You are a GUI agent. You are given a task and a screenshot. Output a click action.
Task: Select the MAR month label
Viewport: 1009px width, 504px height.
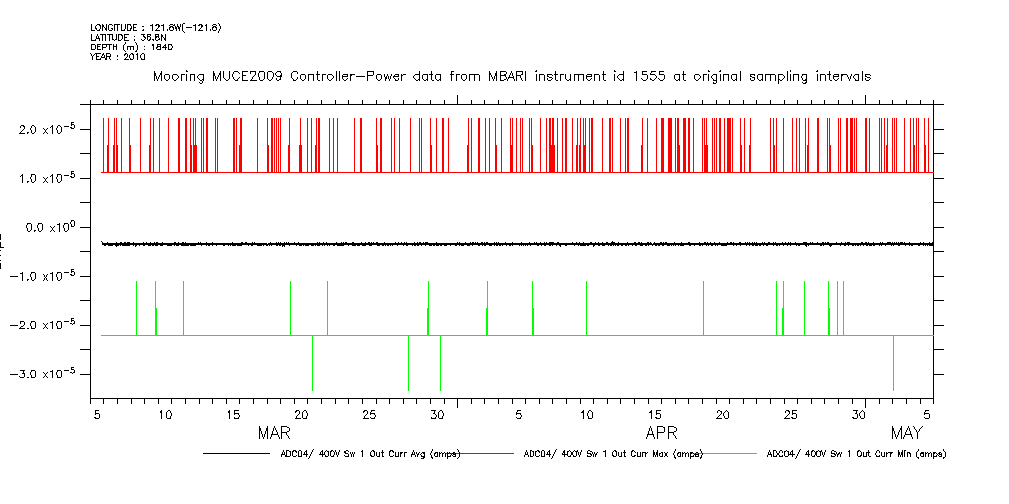(274, 433)
